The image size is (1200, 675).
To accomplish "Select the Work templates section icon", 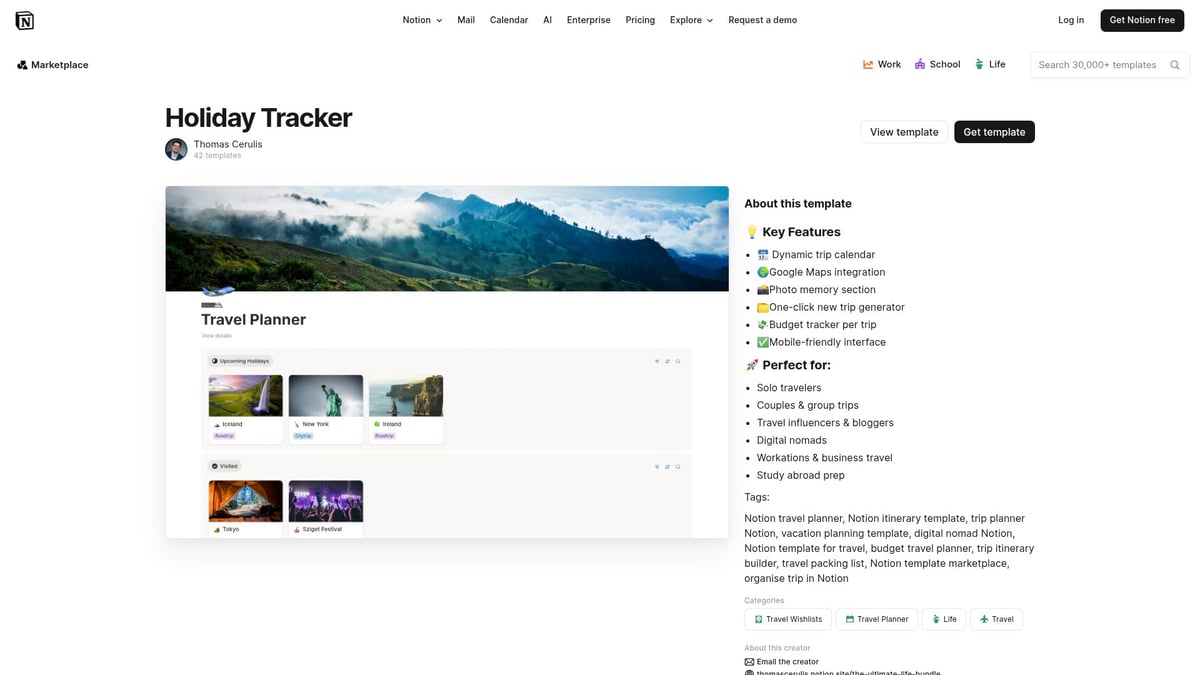I will pyautogui.click(x=869, y=64).
